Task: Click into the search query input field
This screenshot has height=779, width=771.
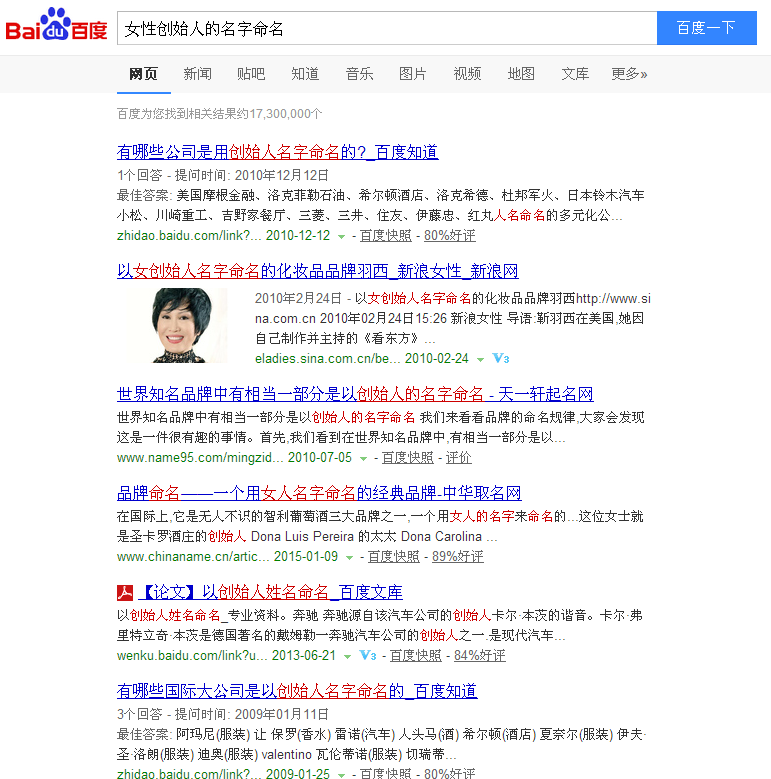Action: click(x=387, y=28)
